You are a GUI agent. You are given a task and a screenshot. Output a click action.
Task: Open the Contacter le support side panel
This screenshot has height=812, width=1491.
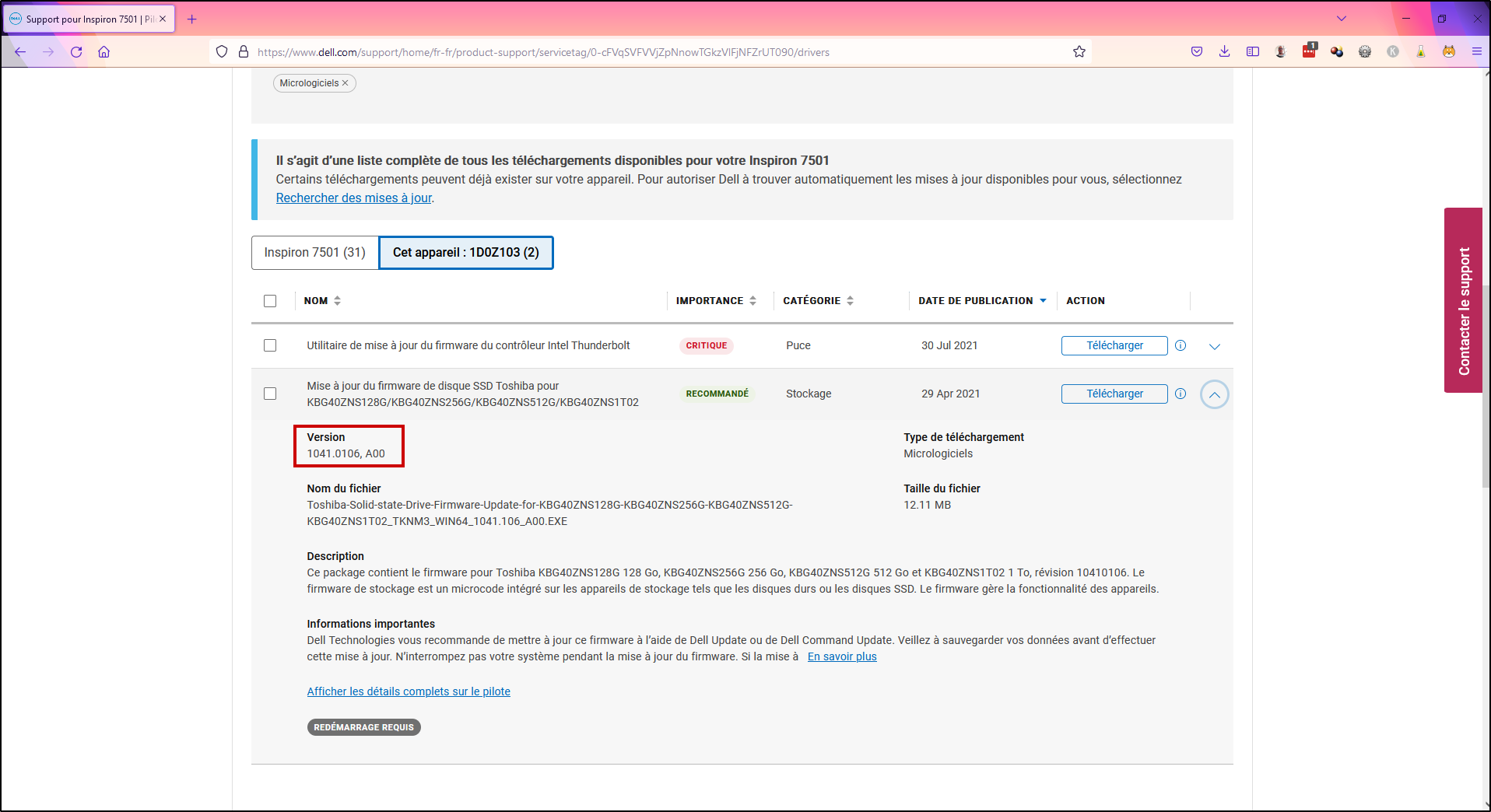(x=1464, y=300)
